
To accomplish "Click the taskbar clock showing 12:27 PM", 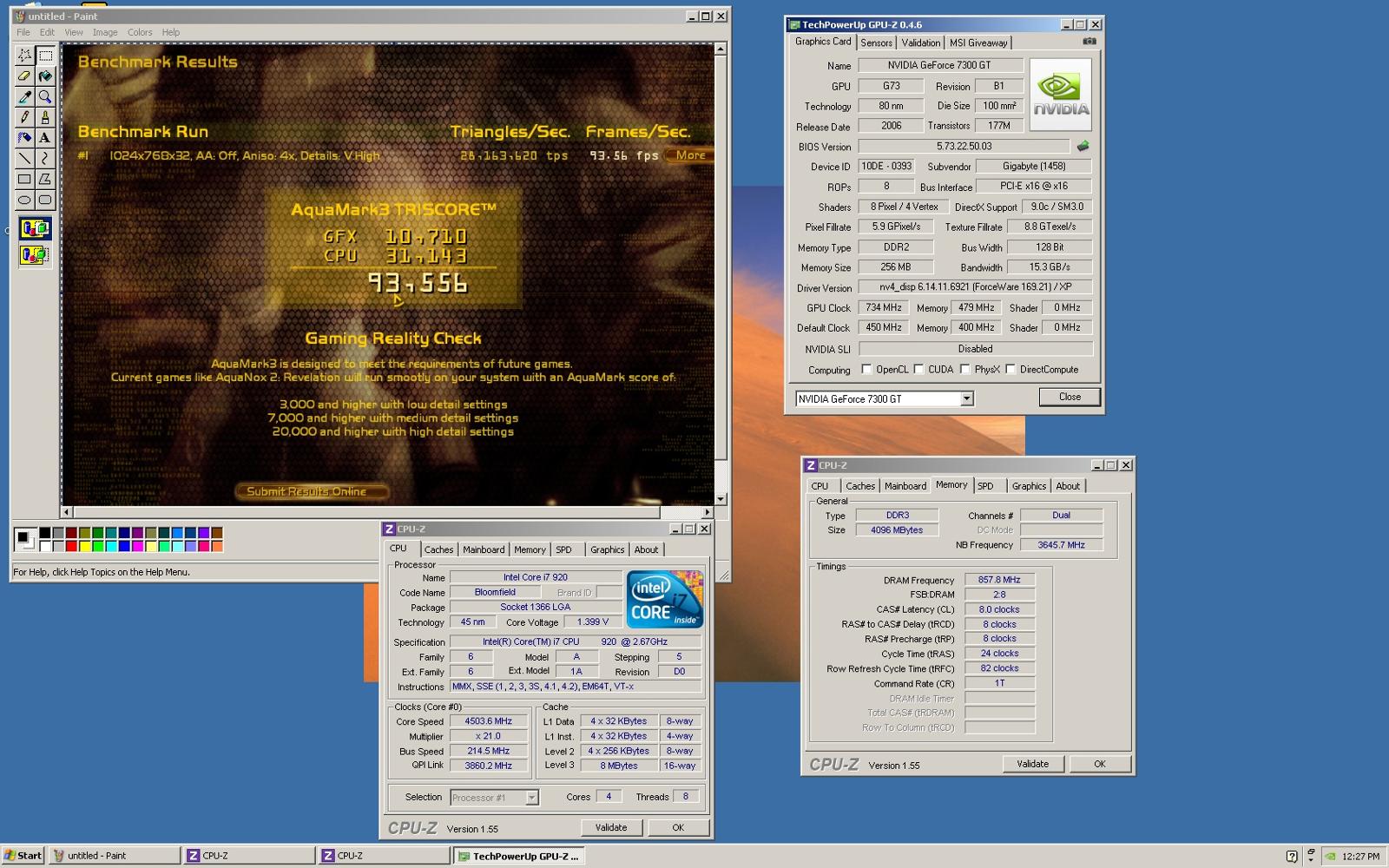I will pos(1360,857).
